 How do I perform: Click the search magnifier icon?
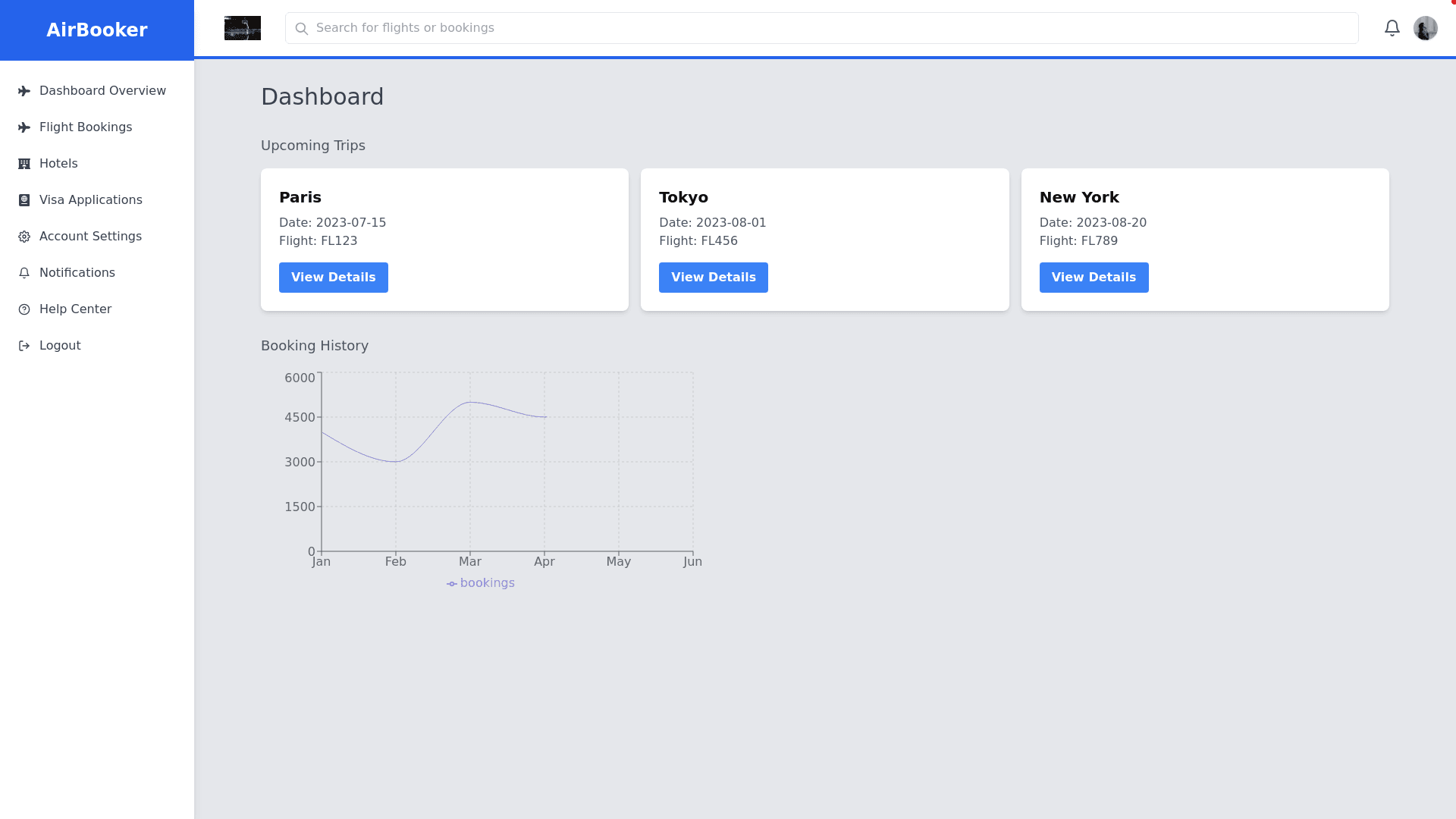click(302, 29)
